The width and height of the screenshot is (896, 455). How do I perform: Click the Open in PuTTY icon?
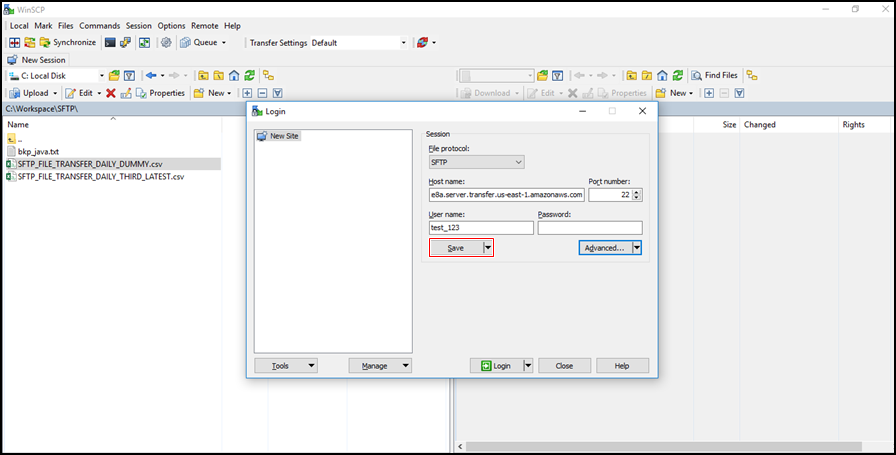click(125, 42)
